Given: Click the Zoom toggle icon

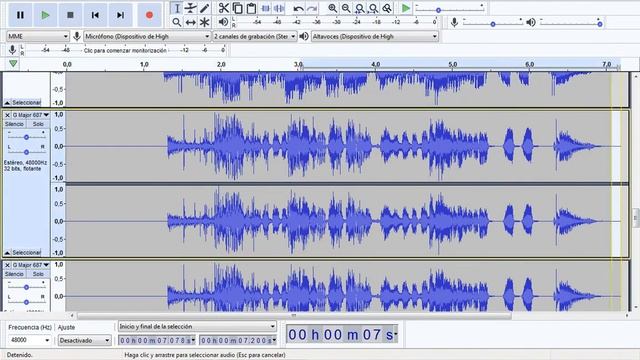Looking at the screenshot, I should pos(387,8).
